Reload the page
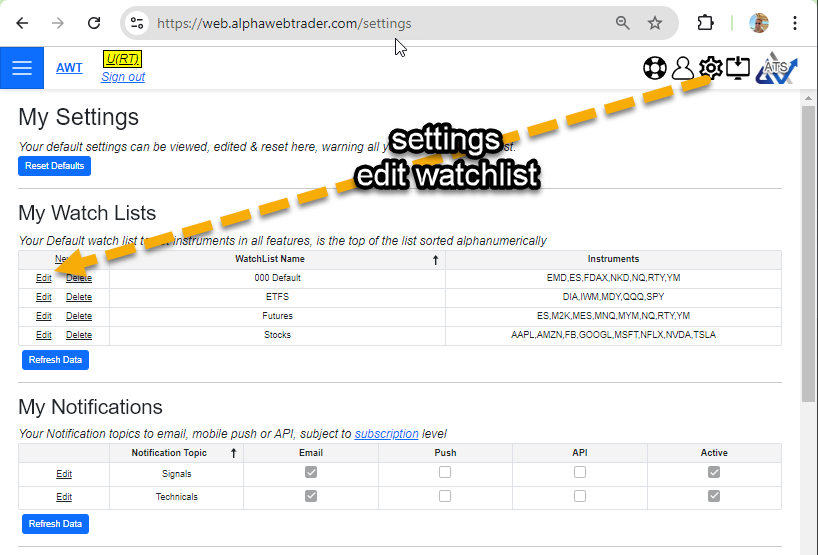Viewport: 818px width, 555px height. click(94, 23)
